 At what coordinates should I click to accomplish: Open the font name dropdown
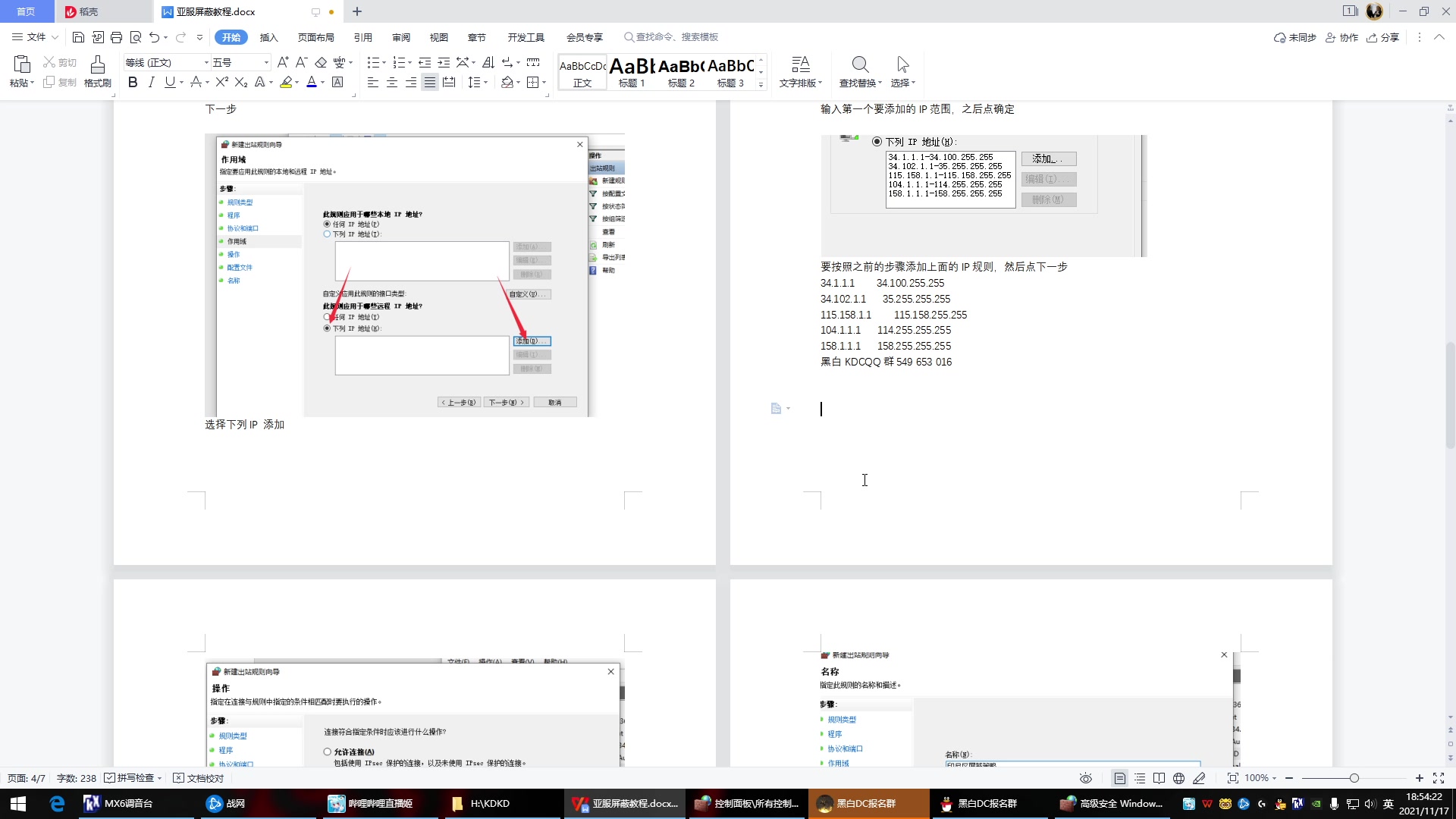206,62
